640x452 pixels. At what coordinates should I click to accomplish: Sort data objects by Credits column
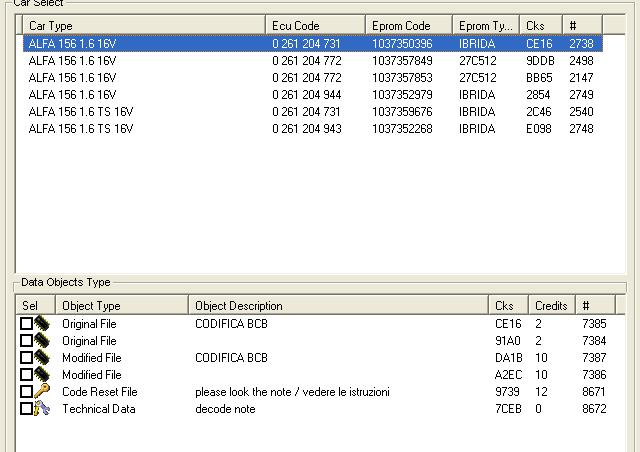(552, 306)
